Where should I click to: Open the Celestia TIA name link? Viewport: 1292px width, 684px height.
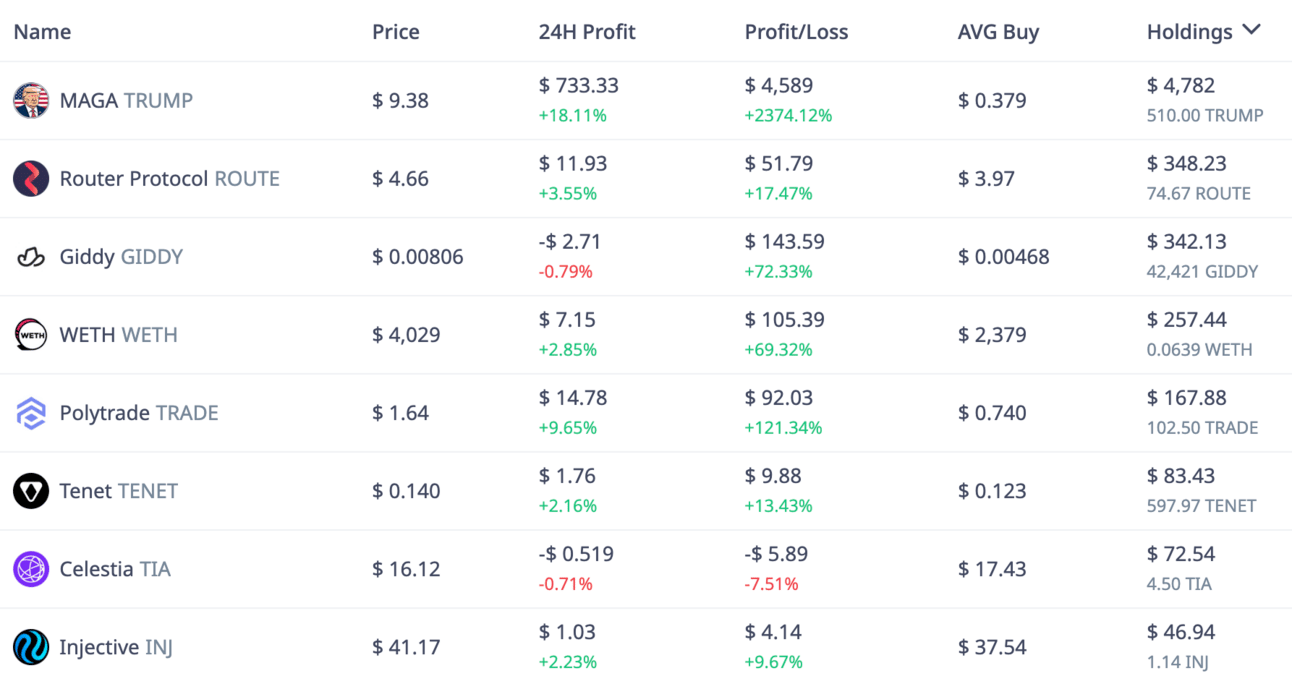pyautogui.click(x=115, y=569)
